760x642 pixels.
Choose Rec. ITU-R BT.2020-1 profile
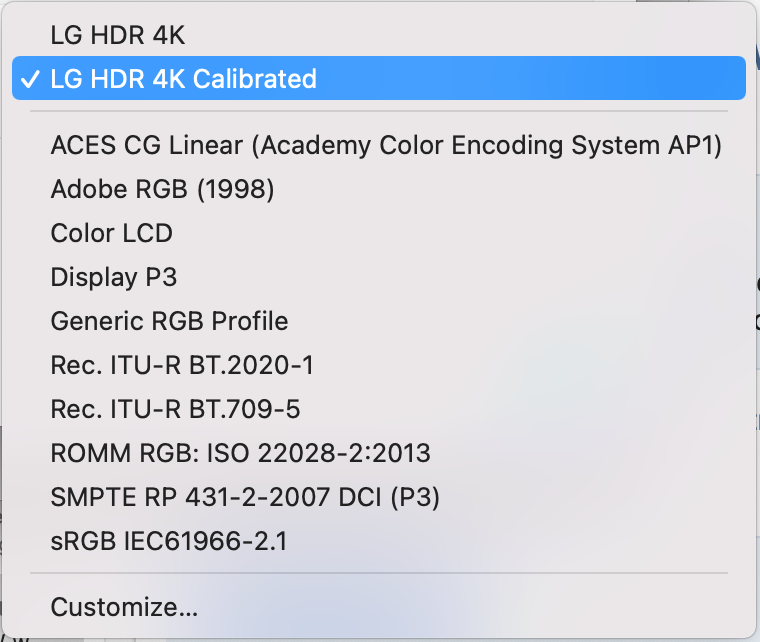pyautogui.click(x=182, y=365)
